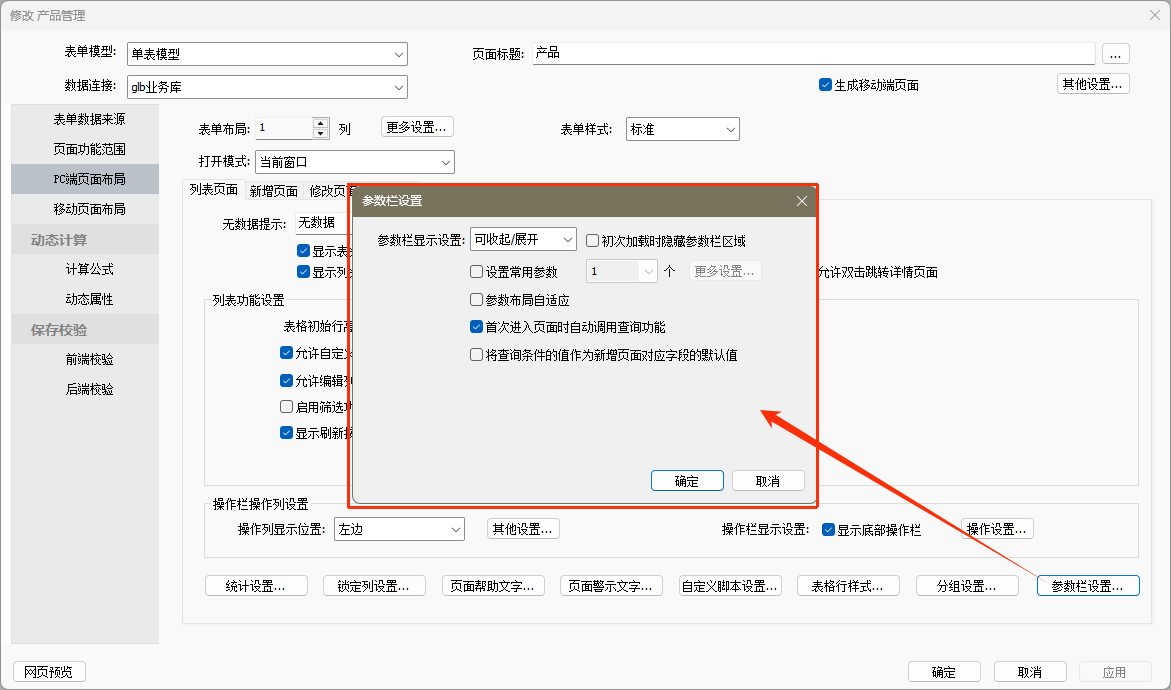Open 操作设置 button
1171x690 pixels.
pyautogui.click(x=997, y=529)
